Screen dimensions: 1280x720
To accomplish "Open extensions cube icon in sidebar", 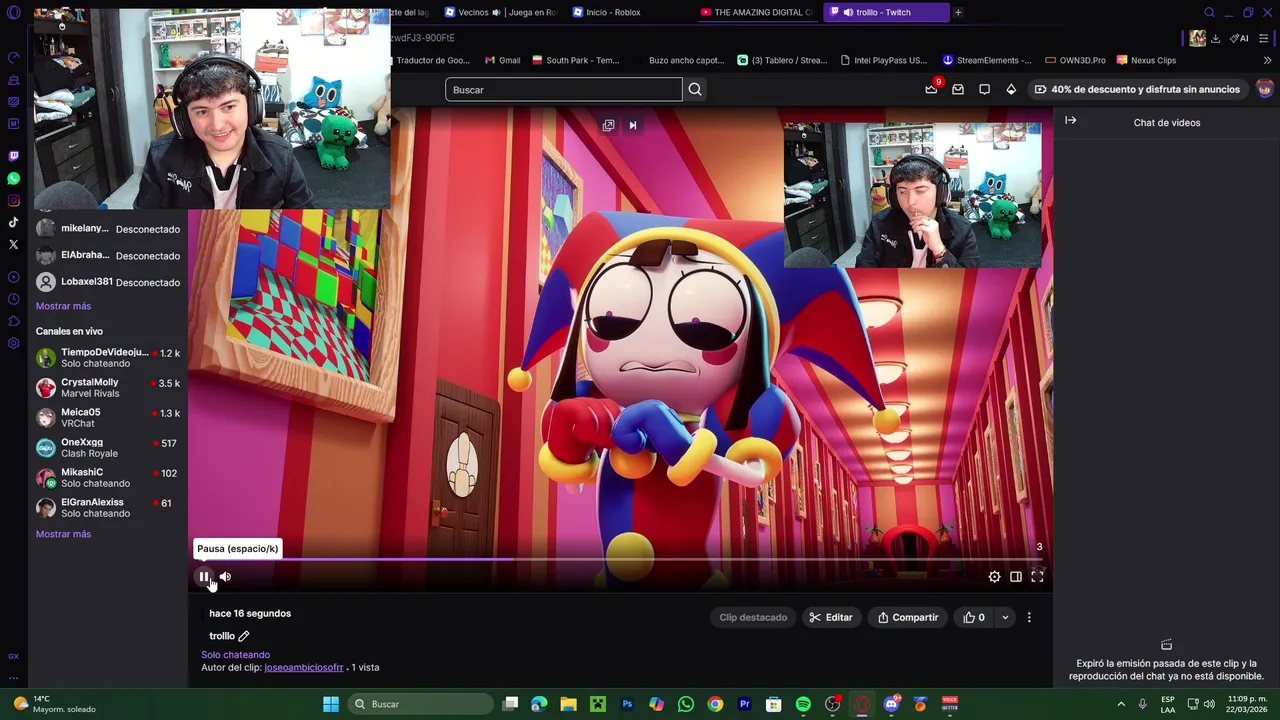I will point(13,321).
